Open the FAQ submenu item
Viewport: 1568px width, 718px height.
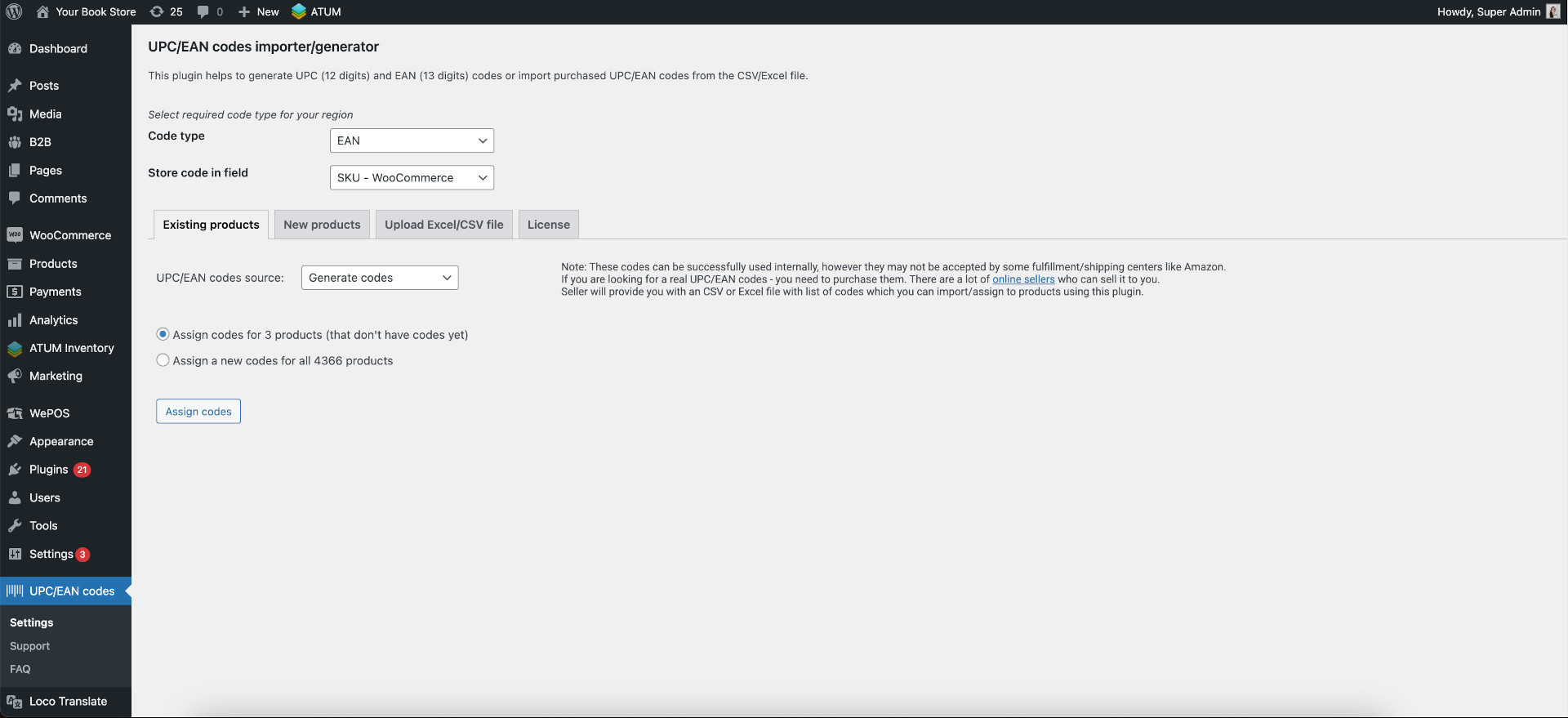(20, 669)
